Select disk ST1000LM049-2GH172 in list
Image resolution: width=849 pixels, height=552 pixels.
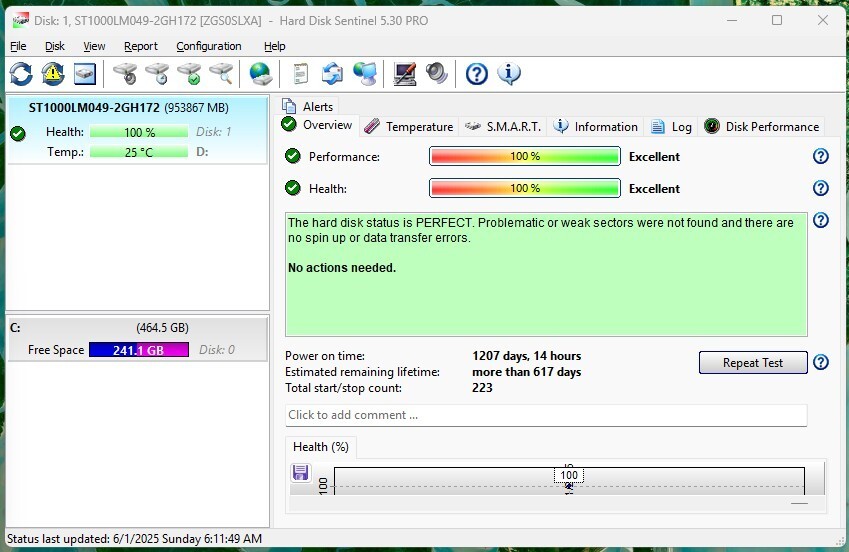click(138, 130)
